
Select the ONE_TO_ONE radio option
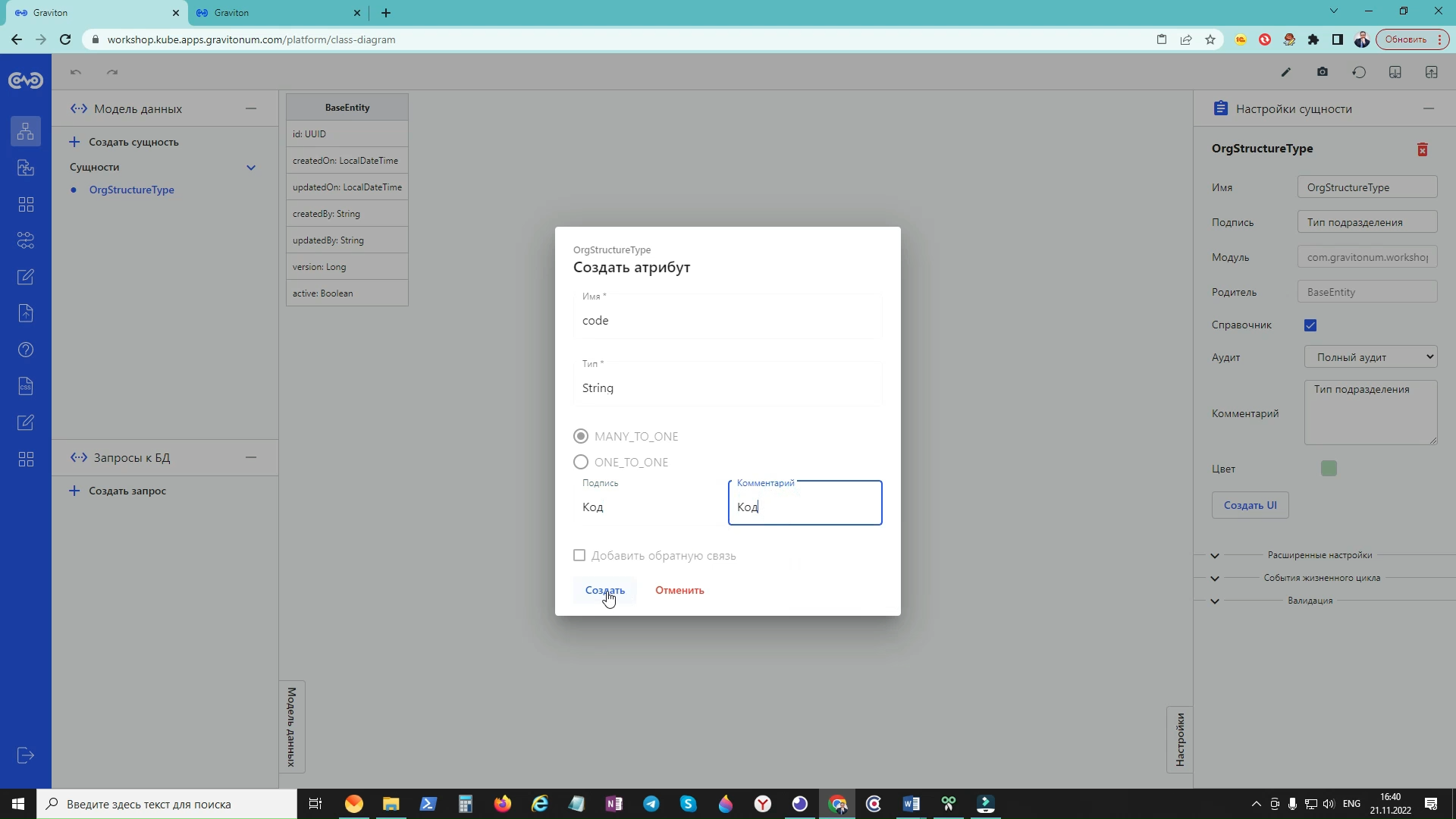(x=581, y=462)
